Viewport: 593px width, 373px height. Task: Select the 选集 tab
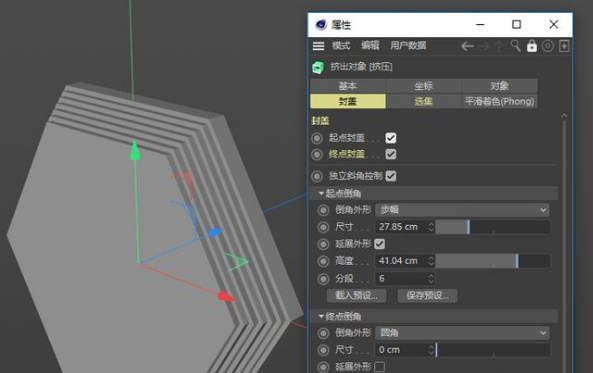[424, 101]
